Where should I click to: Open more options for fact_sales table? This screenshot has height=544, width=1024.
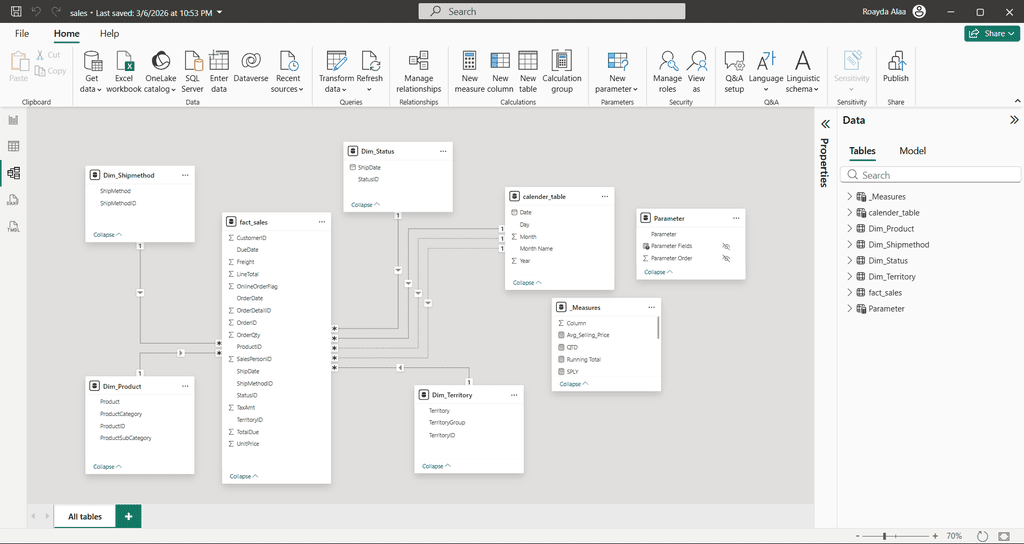point(322,222)
